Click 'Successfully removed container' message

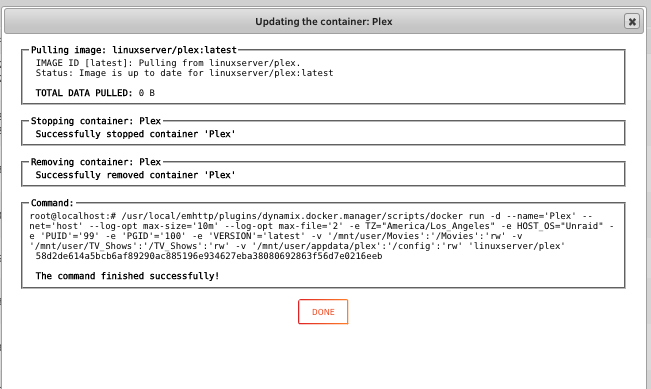pos(135,175)
